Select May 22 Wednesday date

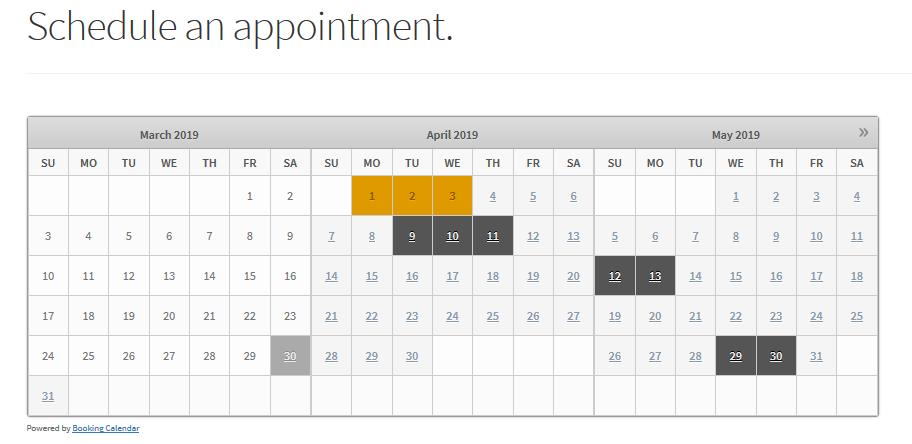[x=736, y=316]
